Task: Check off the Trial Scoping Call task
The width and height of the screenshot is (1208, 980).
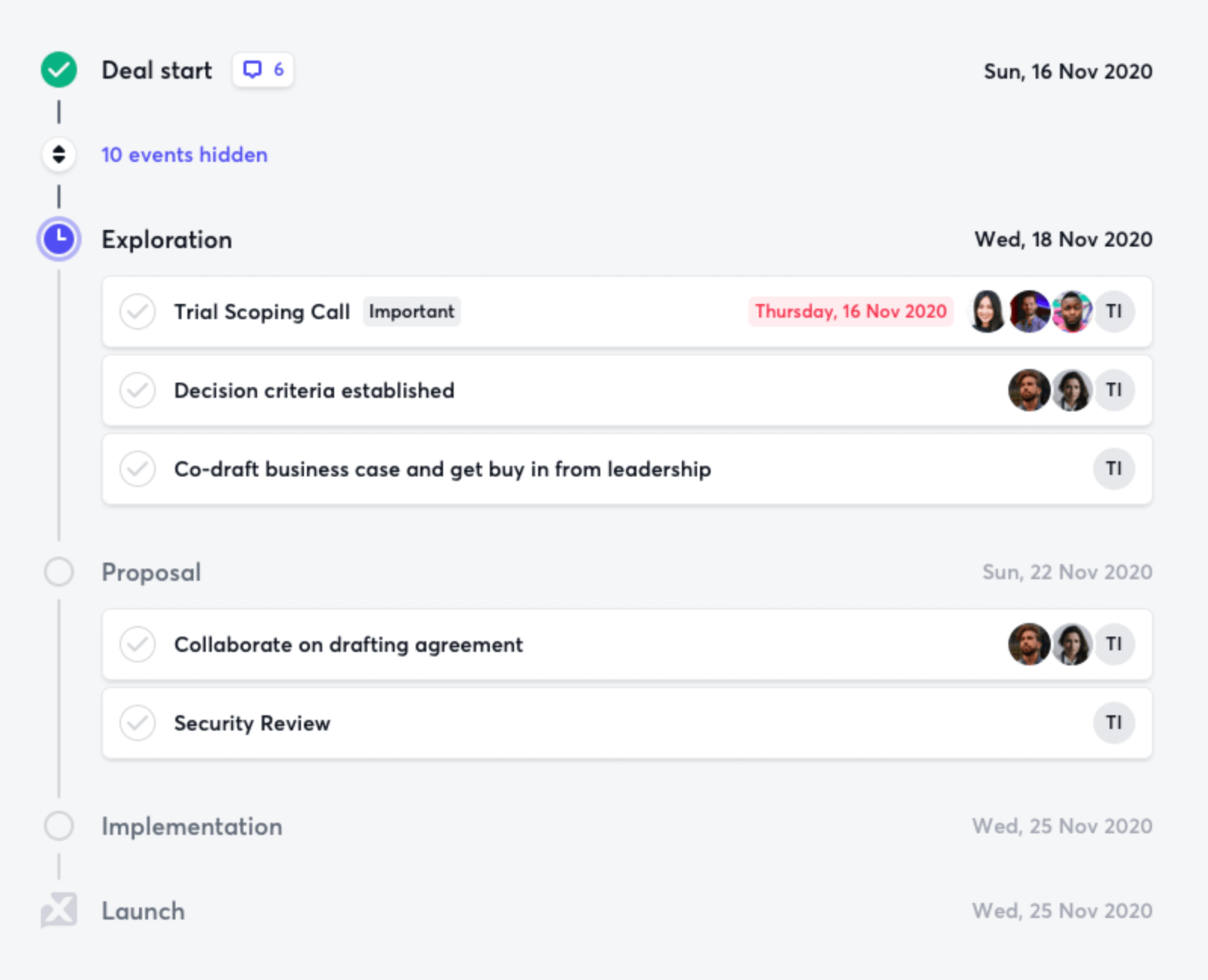Action: (138, 312)
